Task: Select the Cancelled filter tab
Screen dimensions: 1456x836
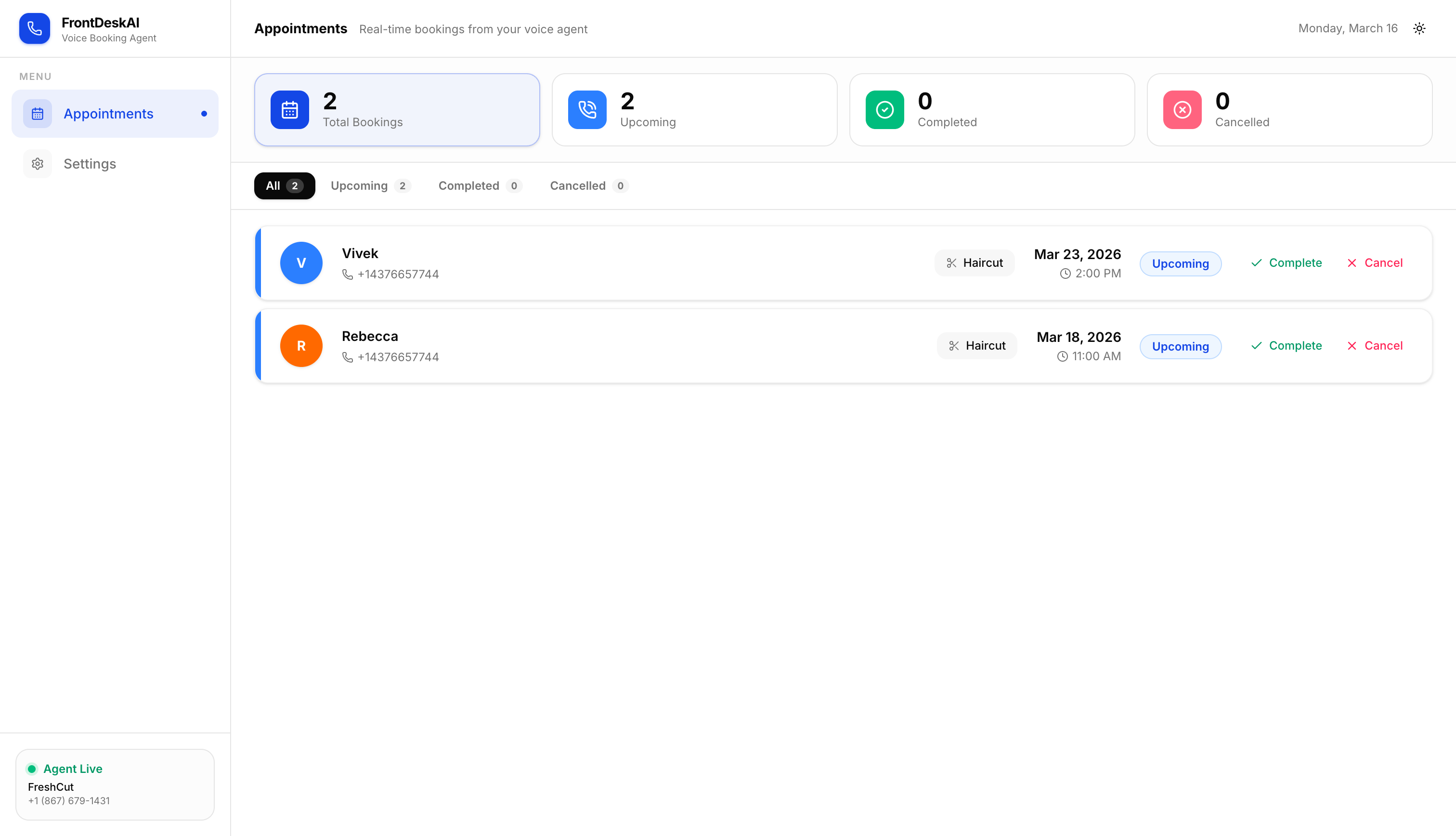Action: click(x=588, y=186)
